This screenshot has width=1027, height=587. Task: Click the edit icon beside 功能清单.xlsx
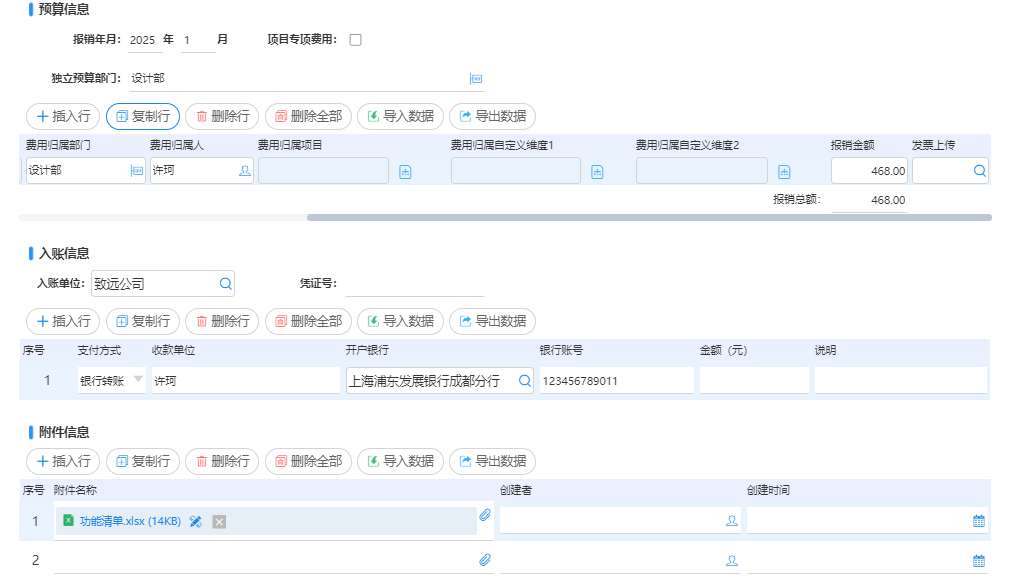[x=195, y=522]
